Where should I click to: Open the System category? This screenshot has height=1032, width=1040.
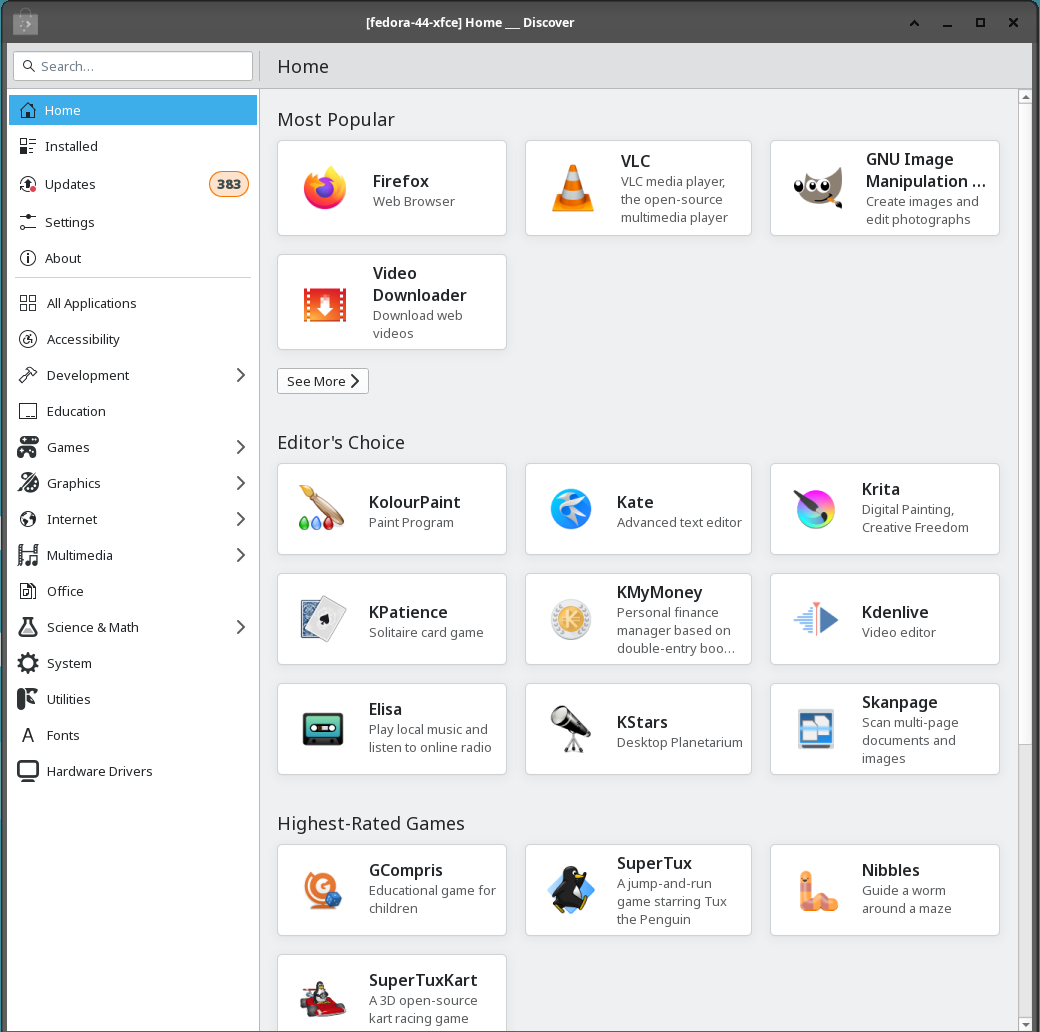click(x=133, y=663)
